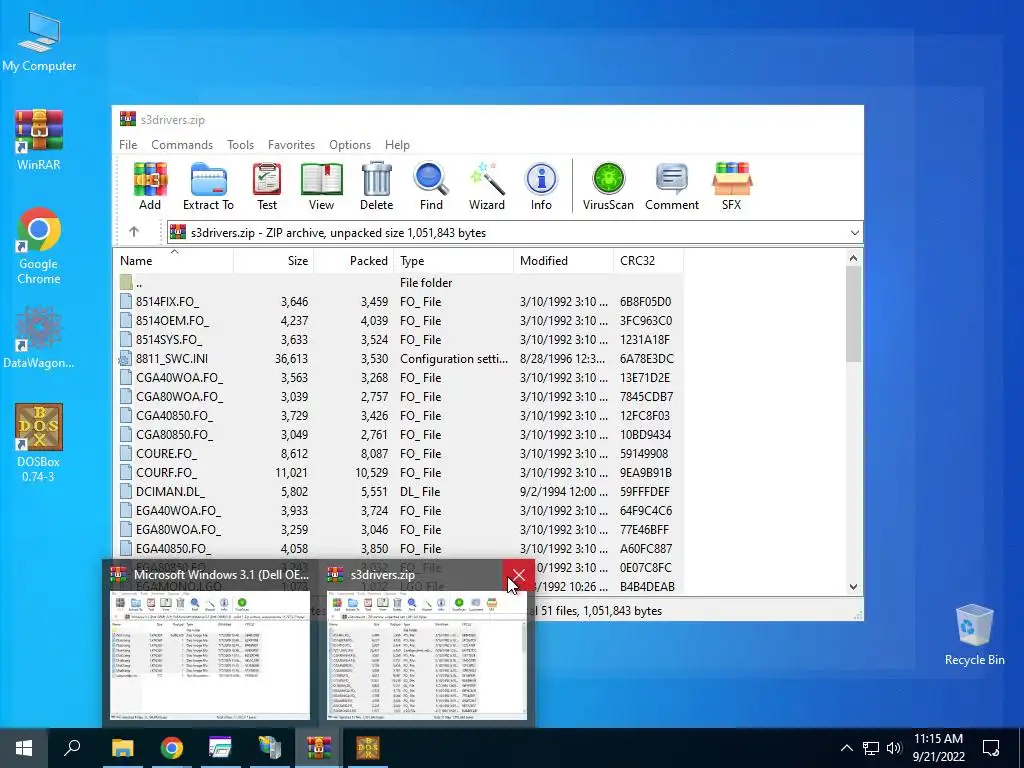The width and height of the screenshot is (1024, 768).
Task: Select the parent folder '..' row
Action: [x=398, y=283]
